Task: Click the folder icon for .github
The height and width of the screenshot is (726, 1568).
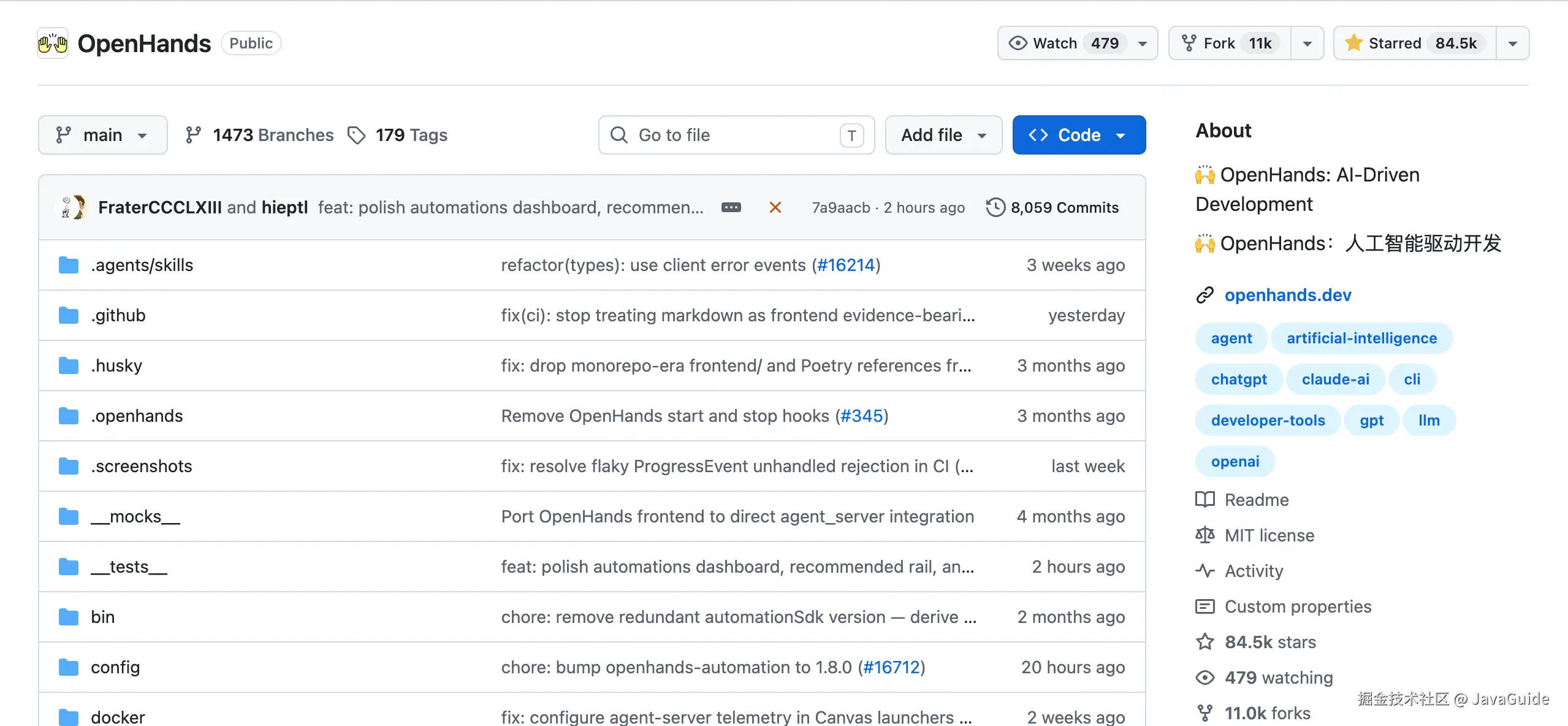Action: click(x=69, y=315)
